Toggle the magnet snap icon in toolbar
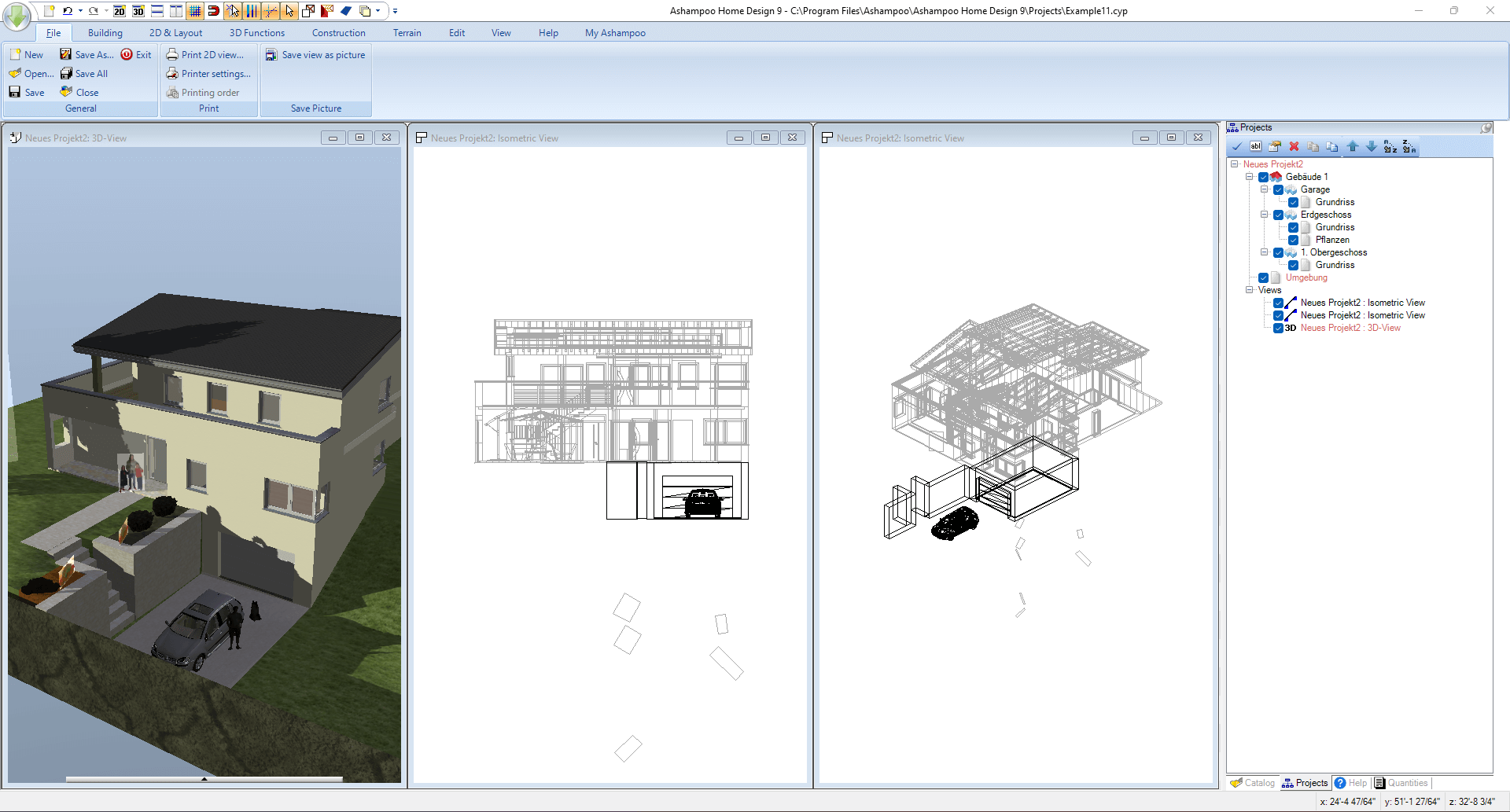Screen dimensions: 1510x812 click(x=213, y=12)
